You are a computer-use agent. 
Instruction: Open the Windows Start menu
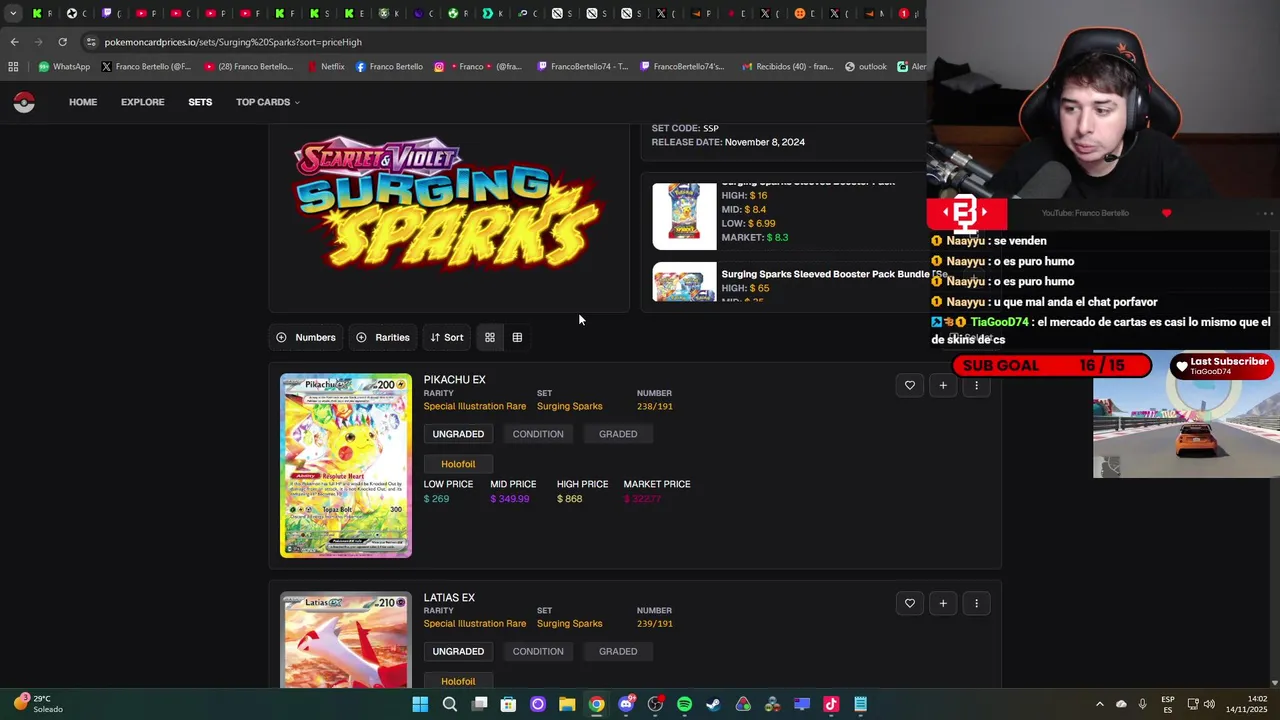tap(420, 704)
